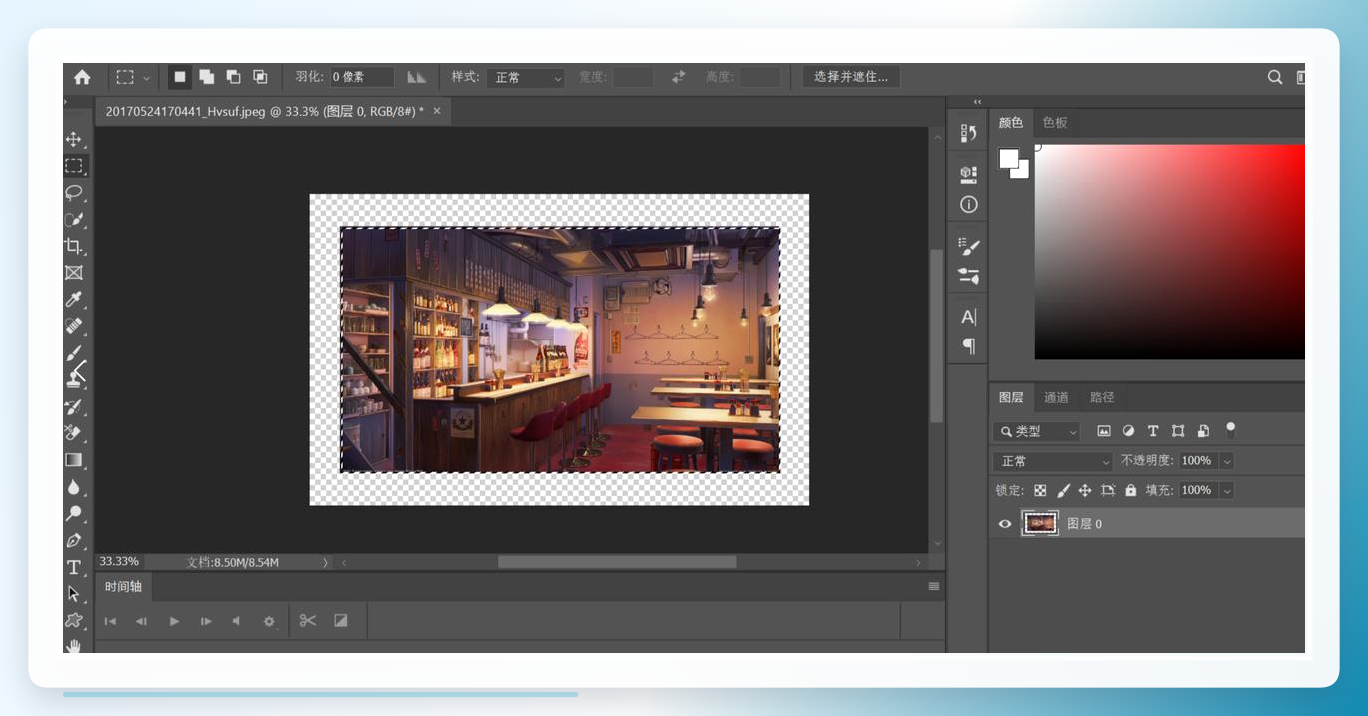Enable Add to selection mode
Screen dimensions: 1368x716
[x=207, y=77]
